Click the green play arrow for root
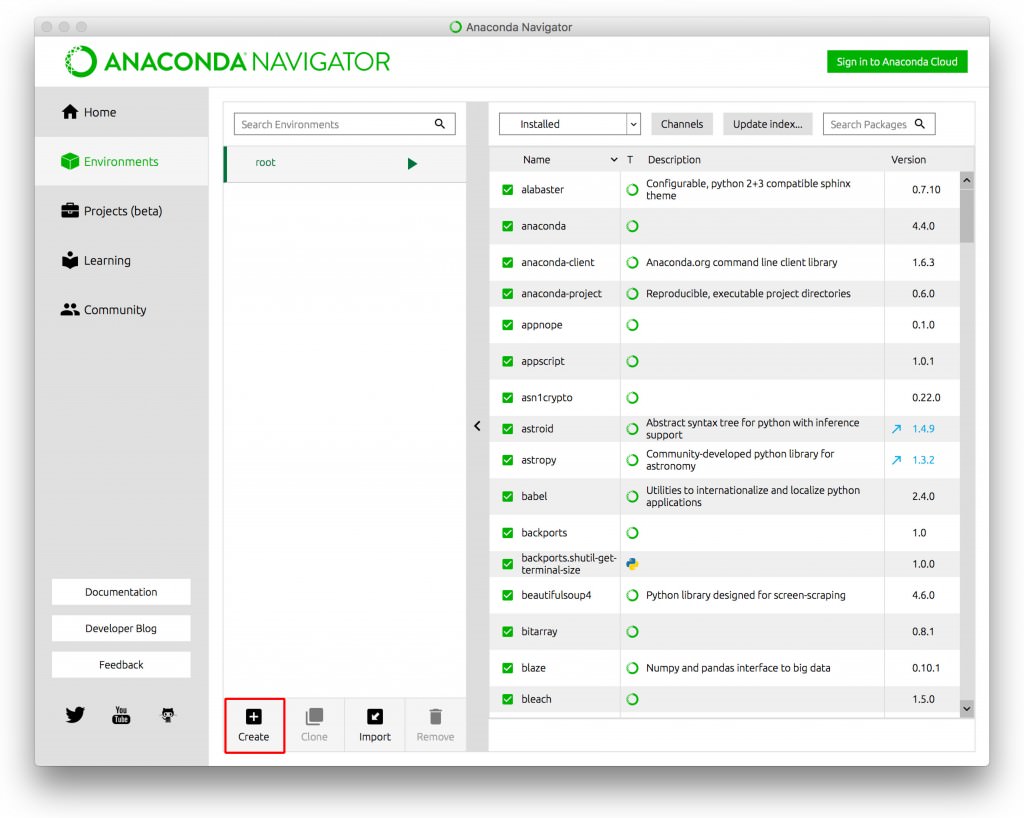The width and height of the screenshot is (1024, 818). (412, 163)
